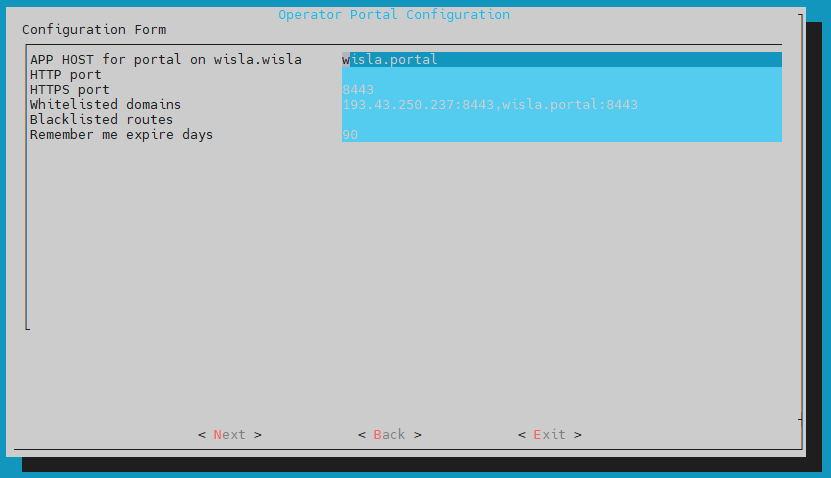Image resolution: width=831 pixels, height=478 pixels.
Task: Click the APP HOST for portal label
Action: (165, 60)
